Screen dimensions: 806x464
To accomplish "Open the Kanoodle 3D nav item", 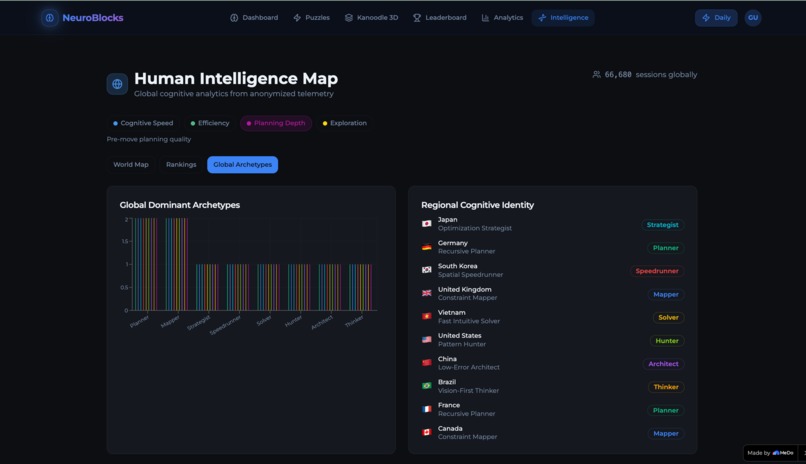I will click(x=371, y=17).
